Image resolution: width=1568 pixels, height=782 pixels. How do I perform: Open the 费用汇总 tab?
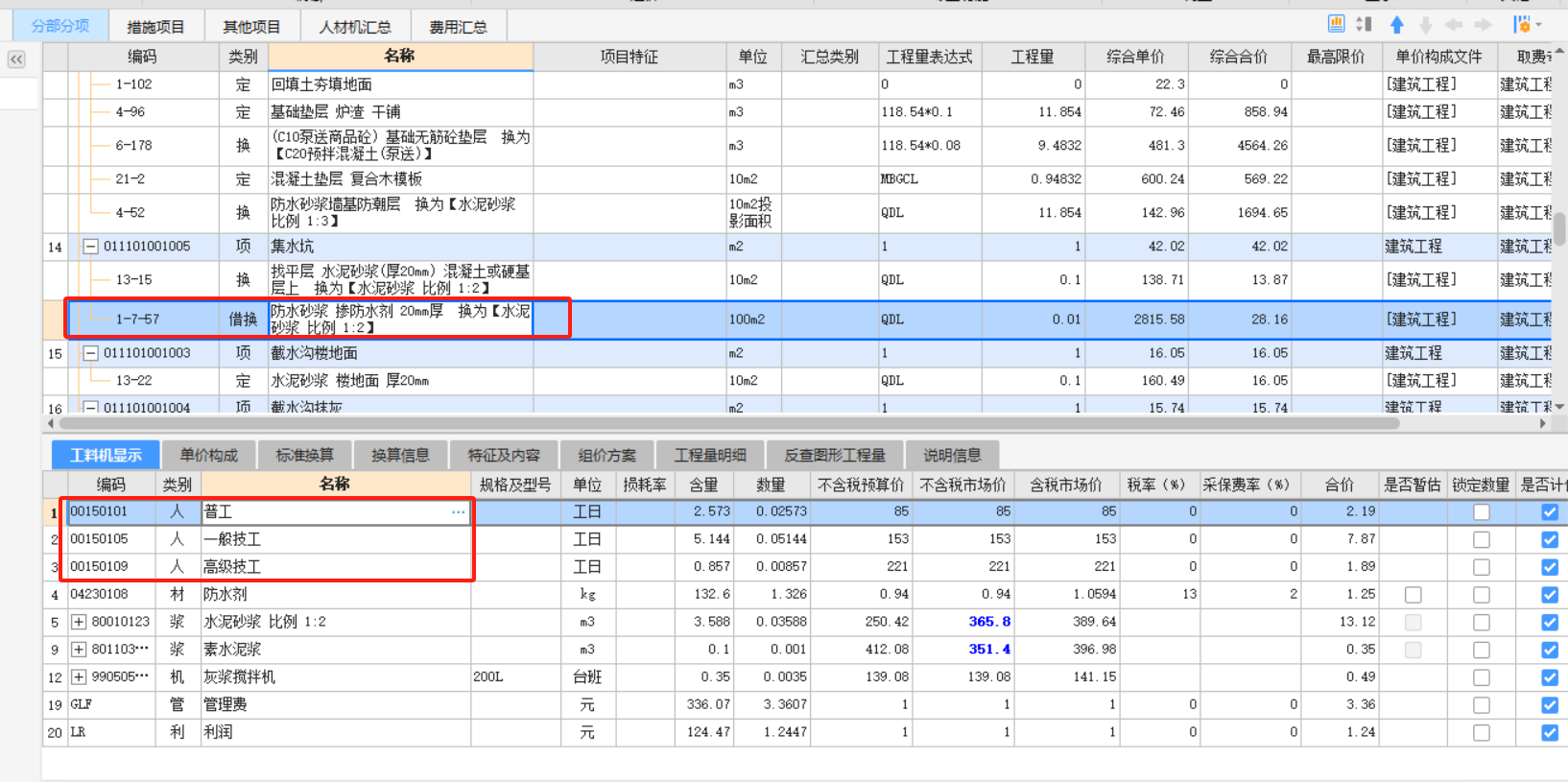(x=458, y=27)
